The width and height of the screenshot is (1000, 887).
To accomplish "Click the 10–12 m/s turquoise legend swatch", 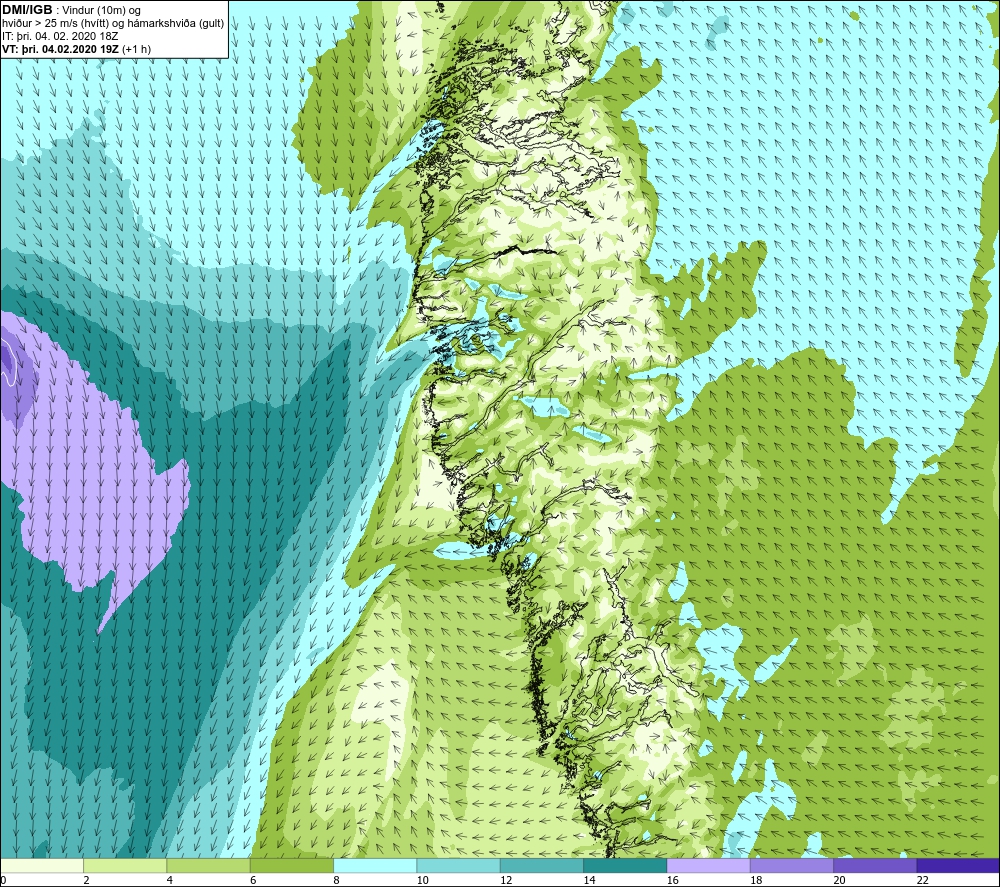I will pyautogui.click(x=458, y=865).
